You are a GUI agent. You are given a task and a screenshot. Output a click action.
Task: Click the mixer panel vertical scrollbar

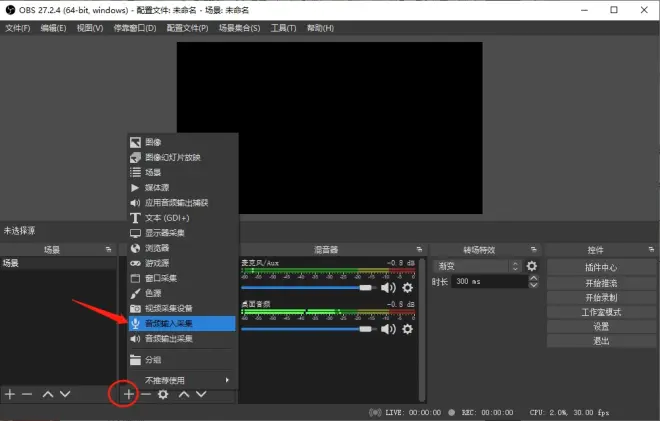(422, 328)
